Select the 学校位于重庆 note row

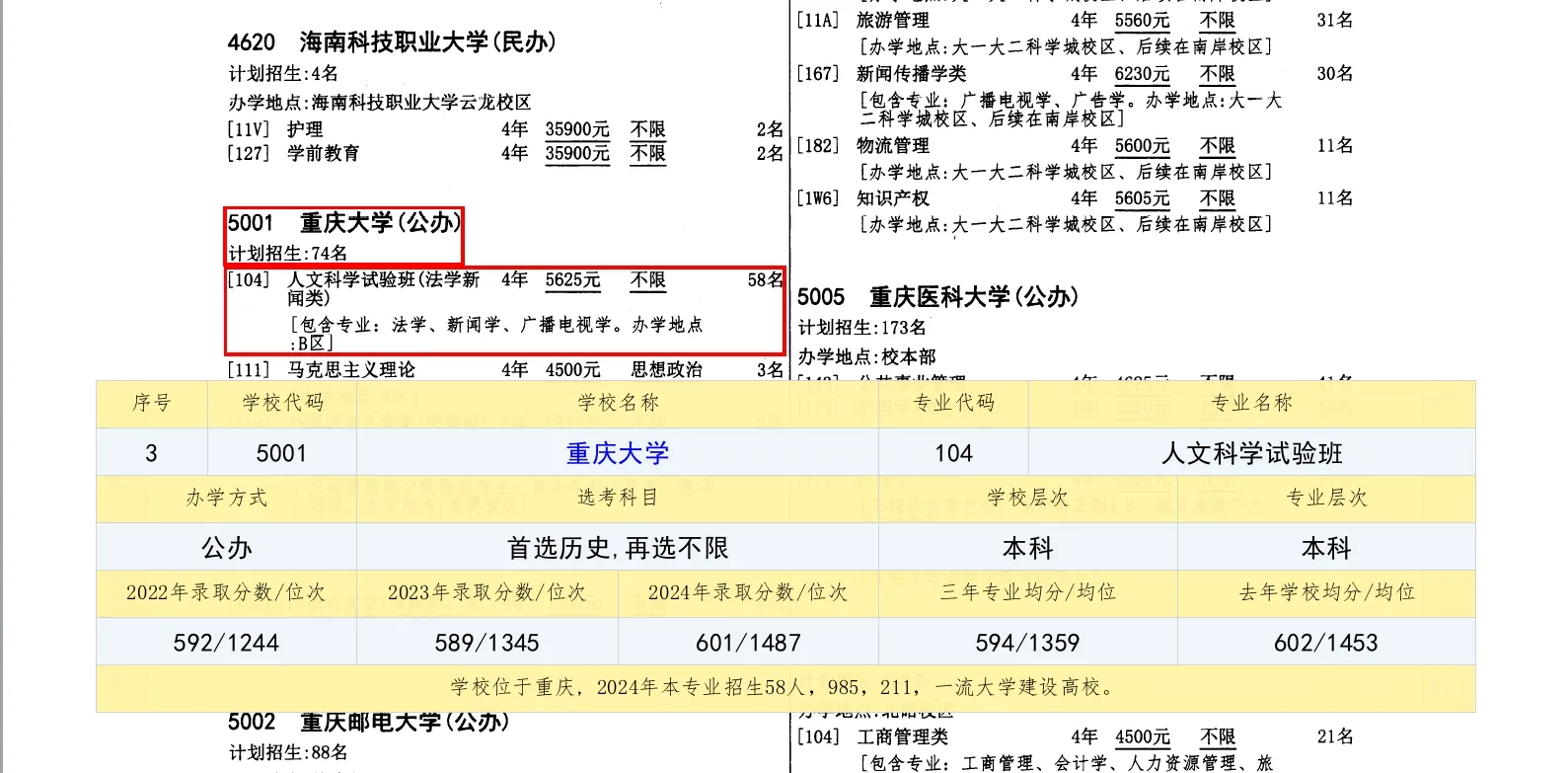pos(784,687)
